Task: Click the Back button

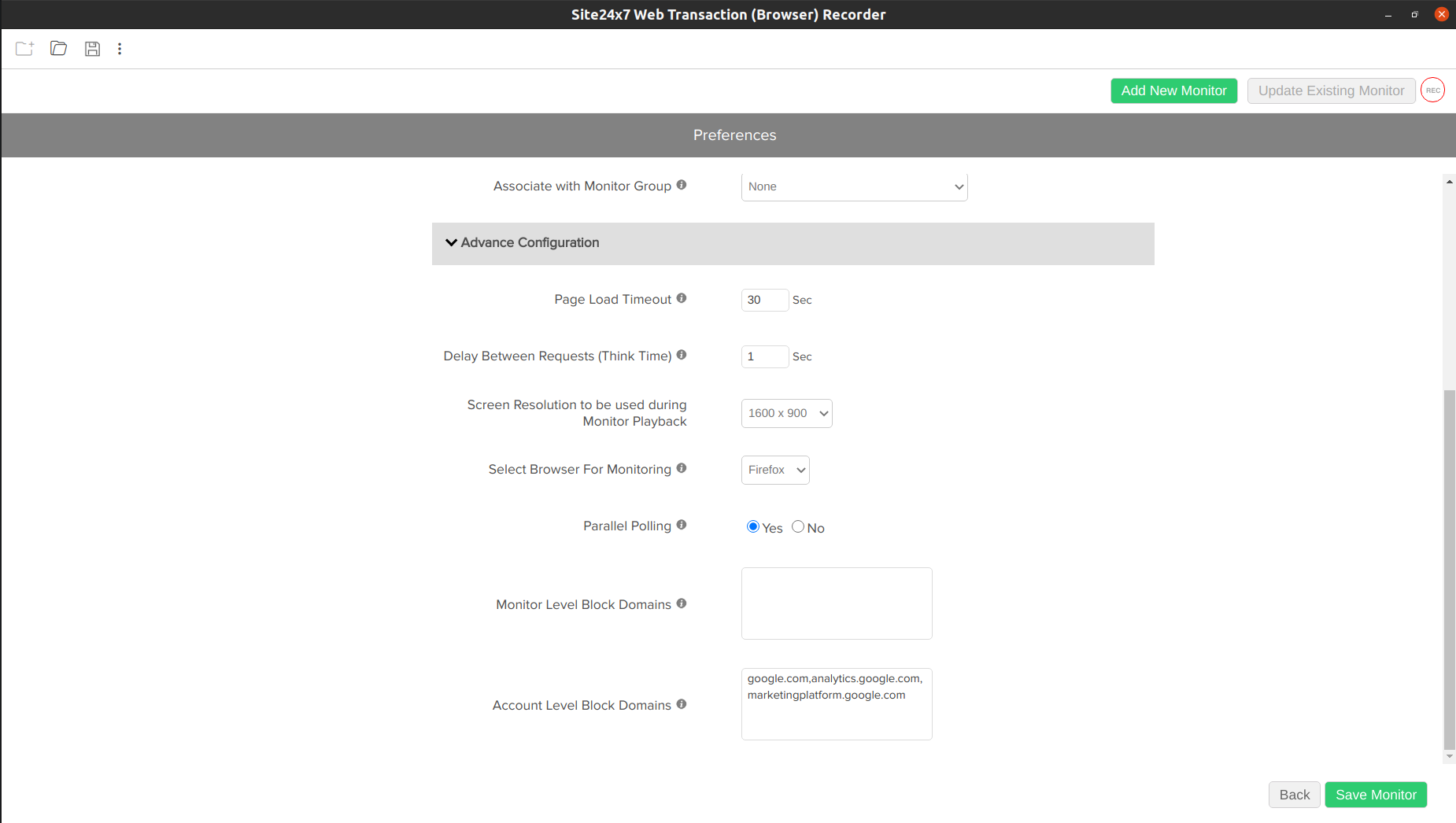Action: 1294,795
